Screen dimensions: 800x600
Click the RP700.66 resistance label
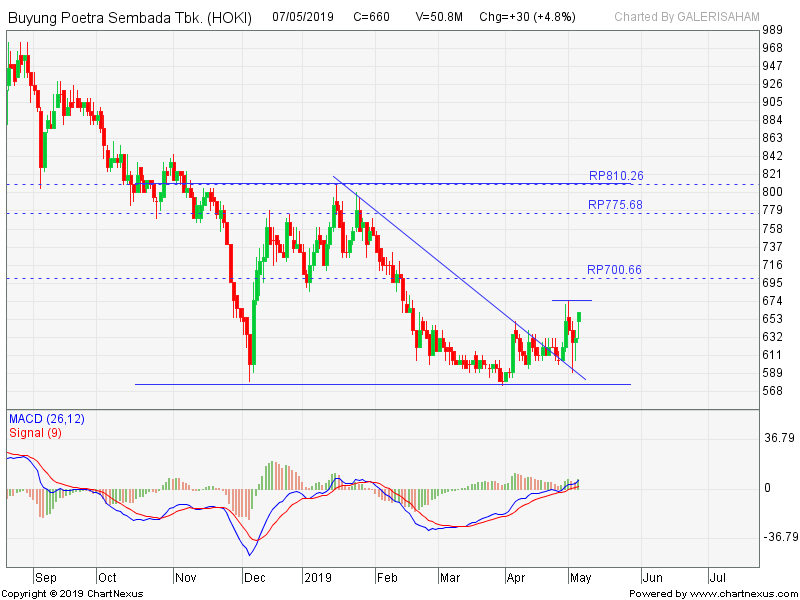(x=614, y=270)
